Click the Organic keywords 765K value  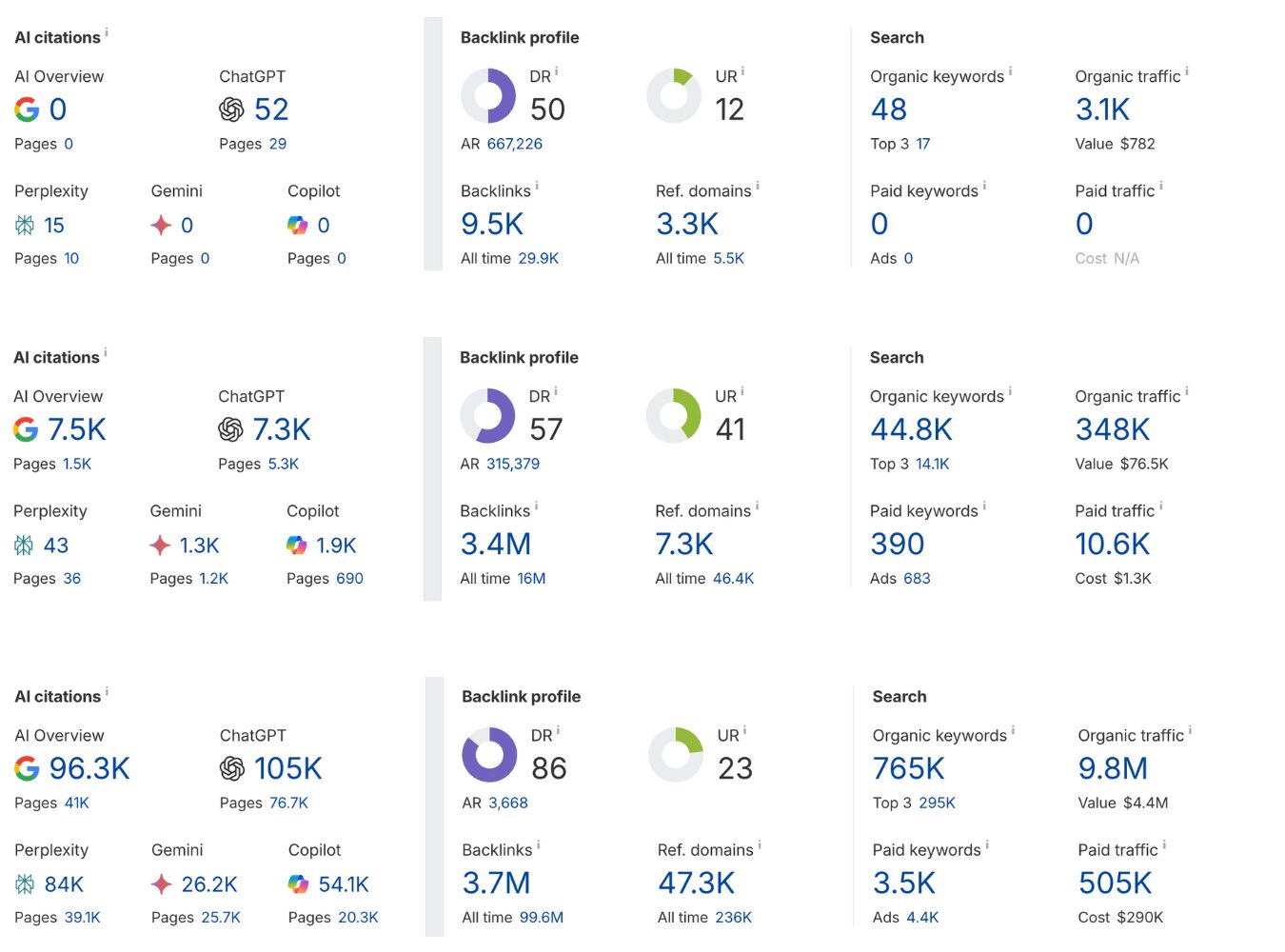(909, 768)
